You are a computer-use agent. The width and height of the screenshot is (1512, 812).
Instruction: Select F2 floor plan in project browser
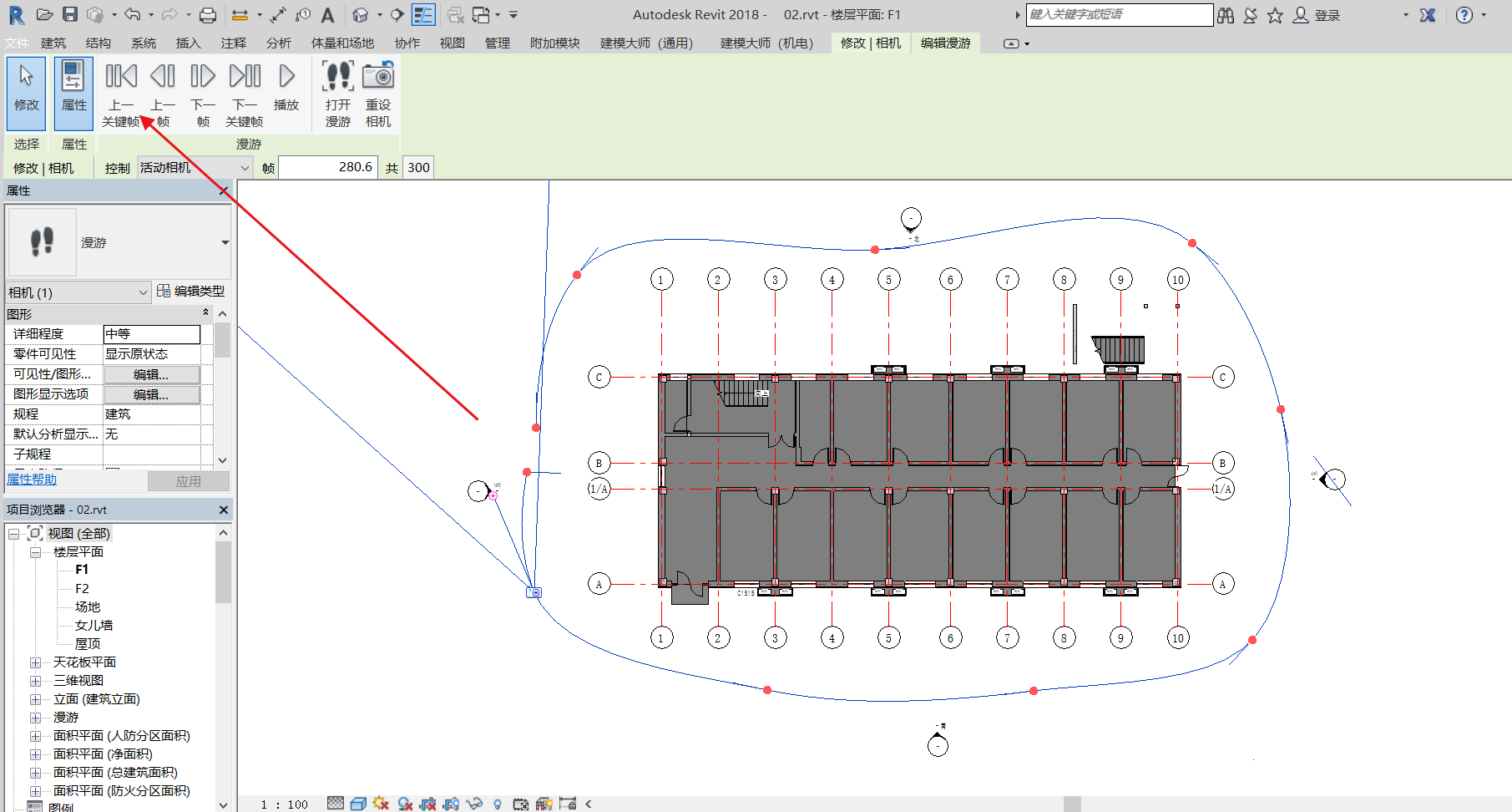[82, 589]
